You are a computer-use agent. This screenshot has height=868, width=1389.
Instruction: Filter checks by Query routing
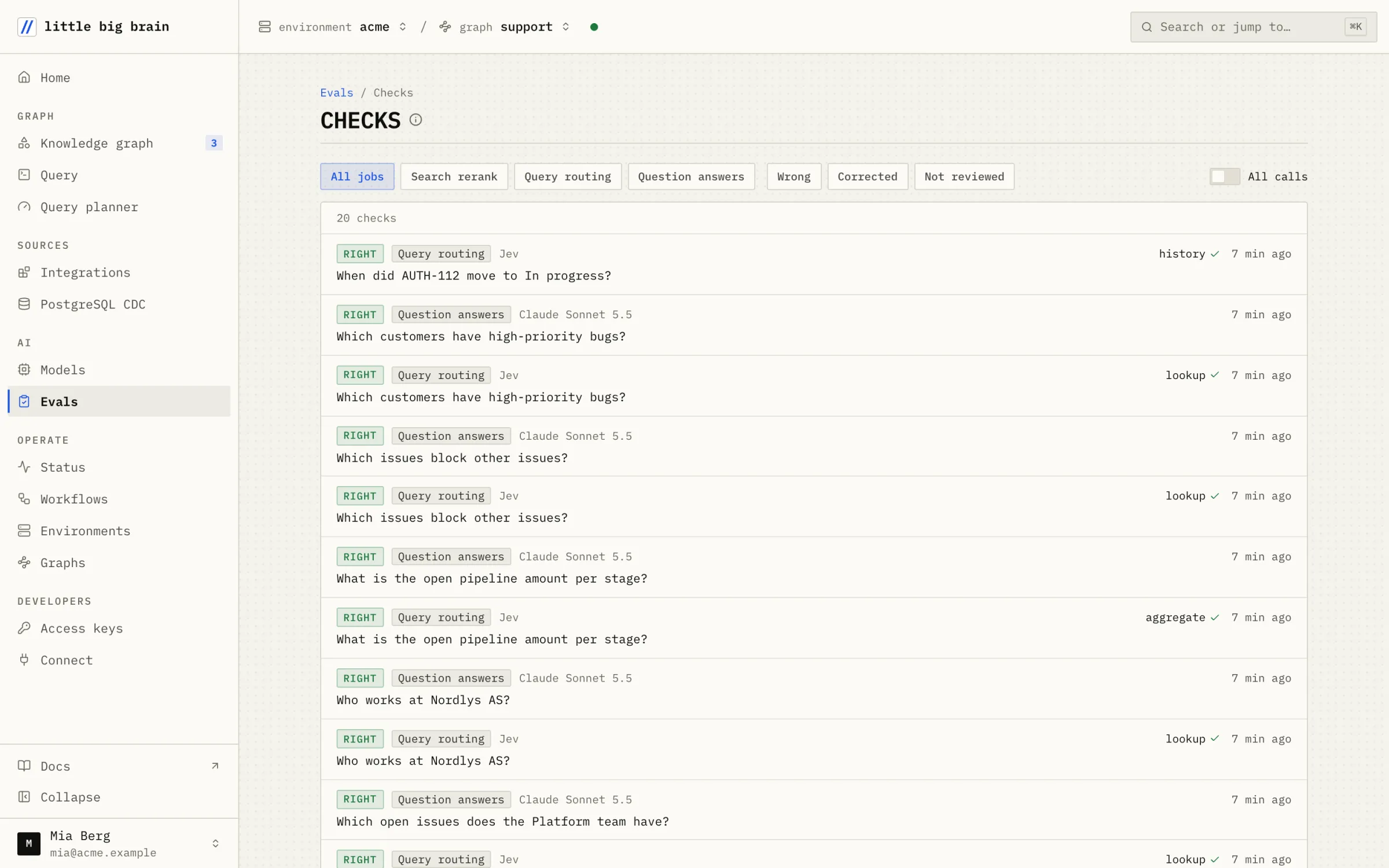click(x=567, y=176)
